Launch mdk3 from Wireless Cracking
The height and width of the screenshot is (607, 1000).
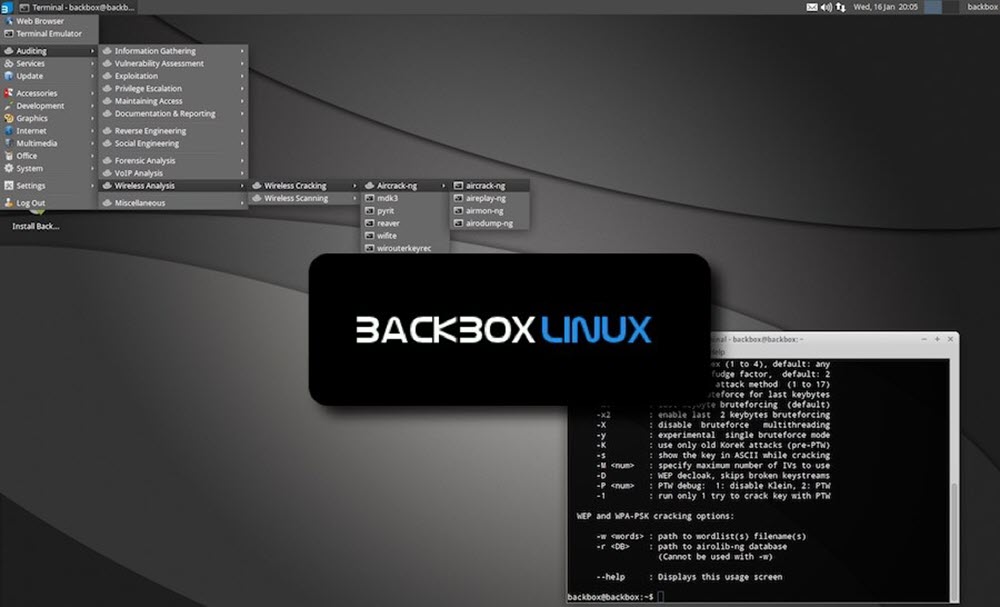[x=406, y=198]
